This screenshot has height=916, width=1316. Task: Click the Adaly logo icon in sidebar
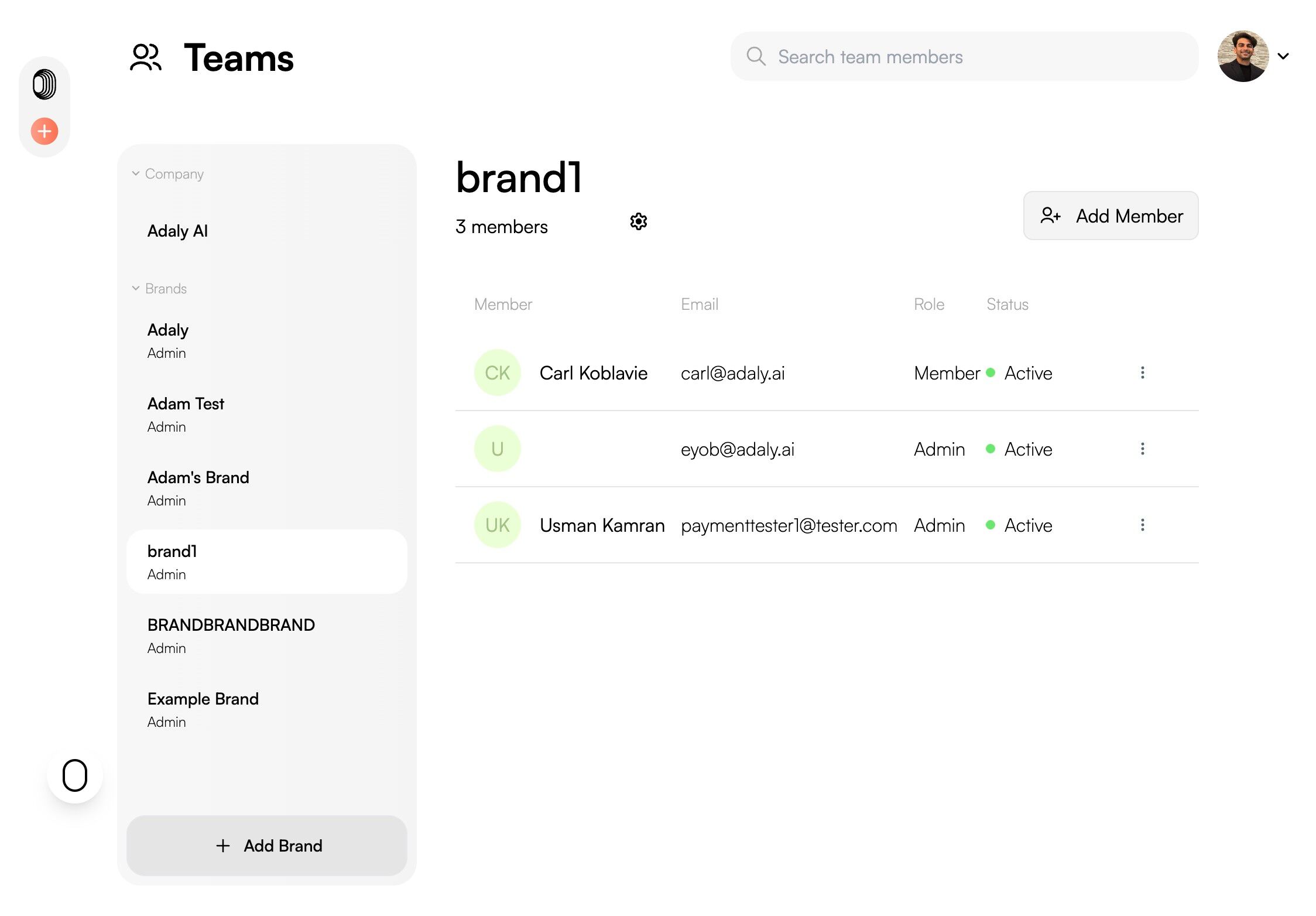pos(44,84)
